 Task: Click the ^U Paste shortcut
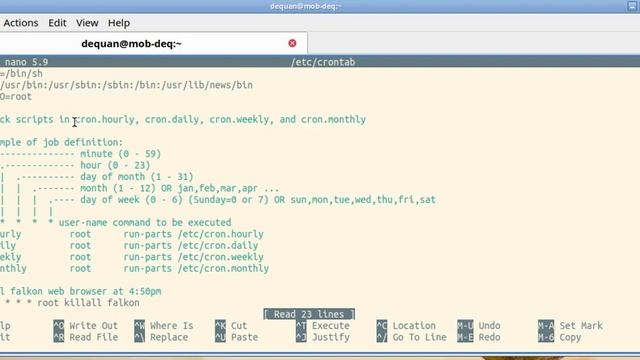[x=236, y=337]
